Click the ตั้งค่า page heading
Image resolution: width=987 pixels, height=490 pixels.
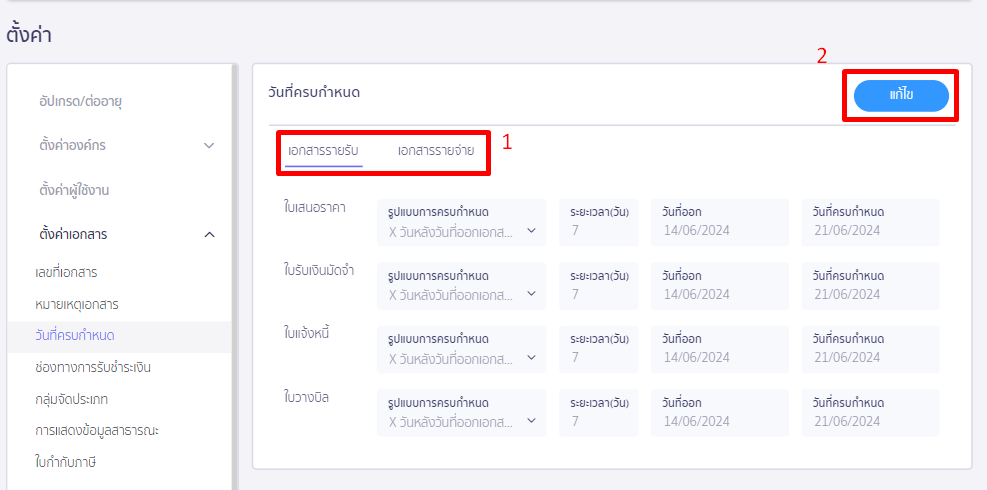tap(29, 35)
